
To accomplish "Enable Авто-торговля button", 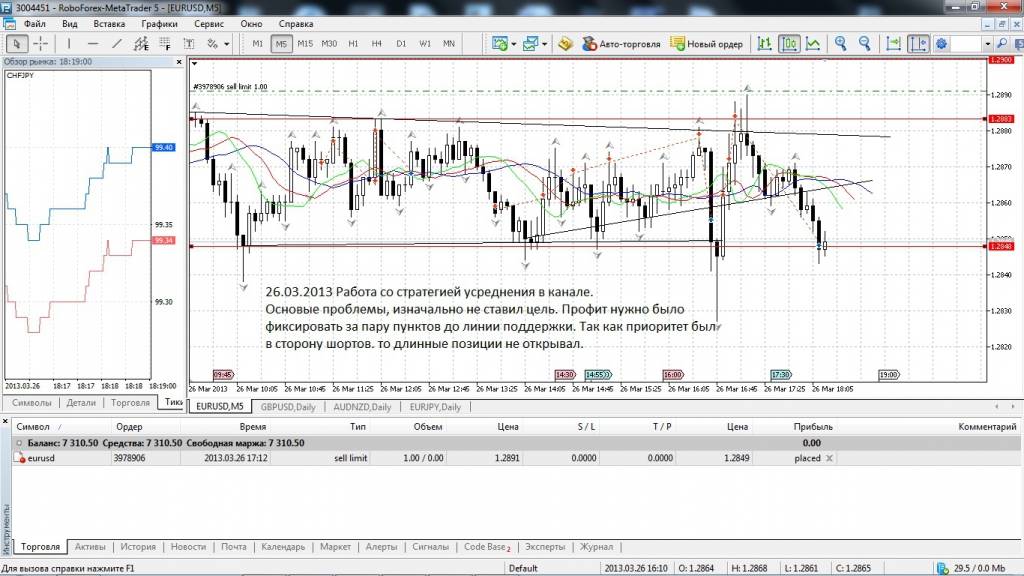I will point(618,44).
